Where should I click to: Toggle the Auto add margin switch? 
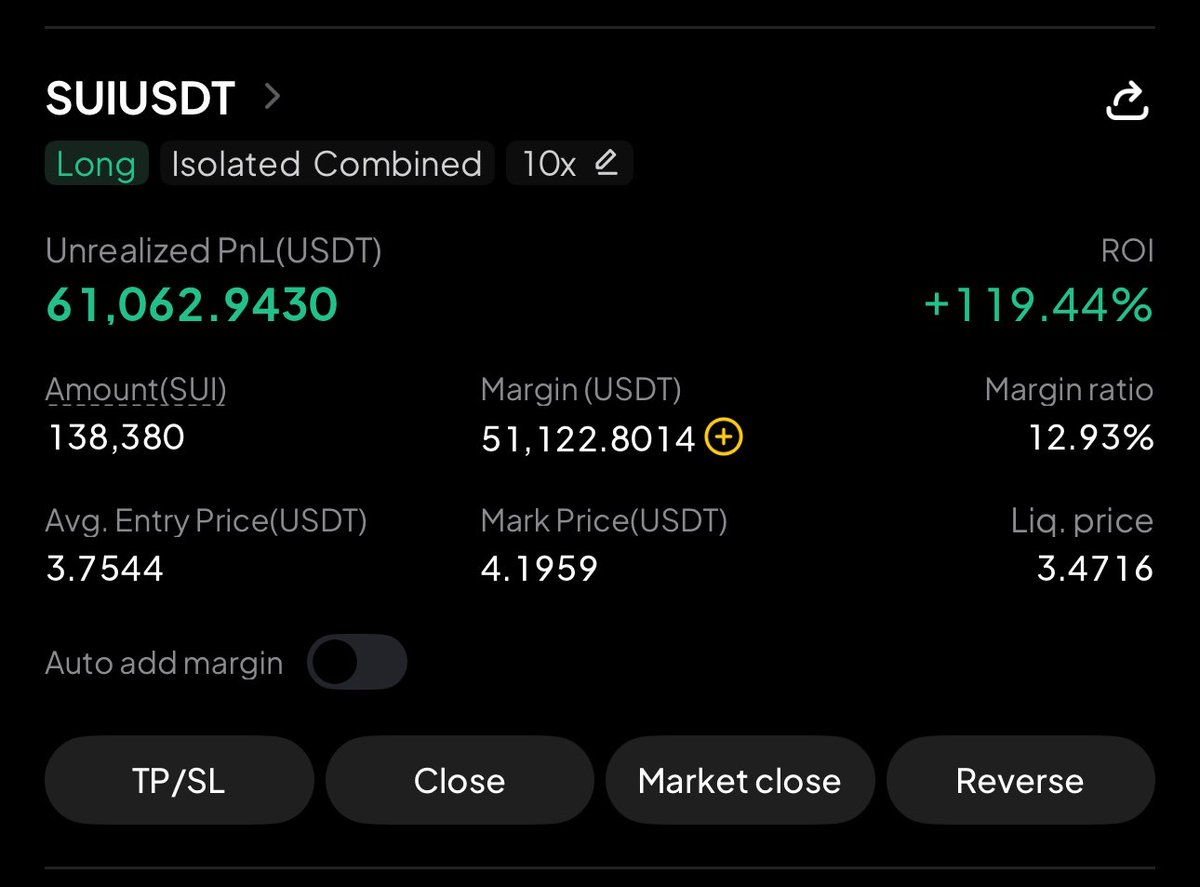(x=357, y=662)
